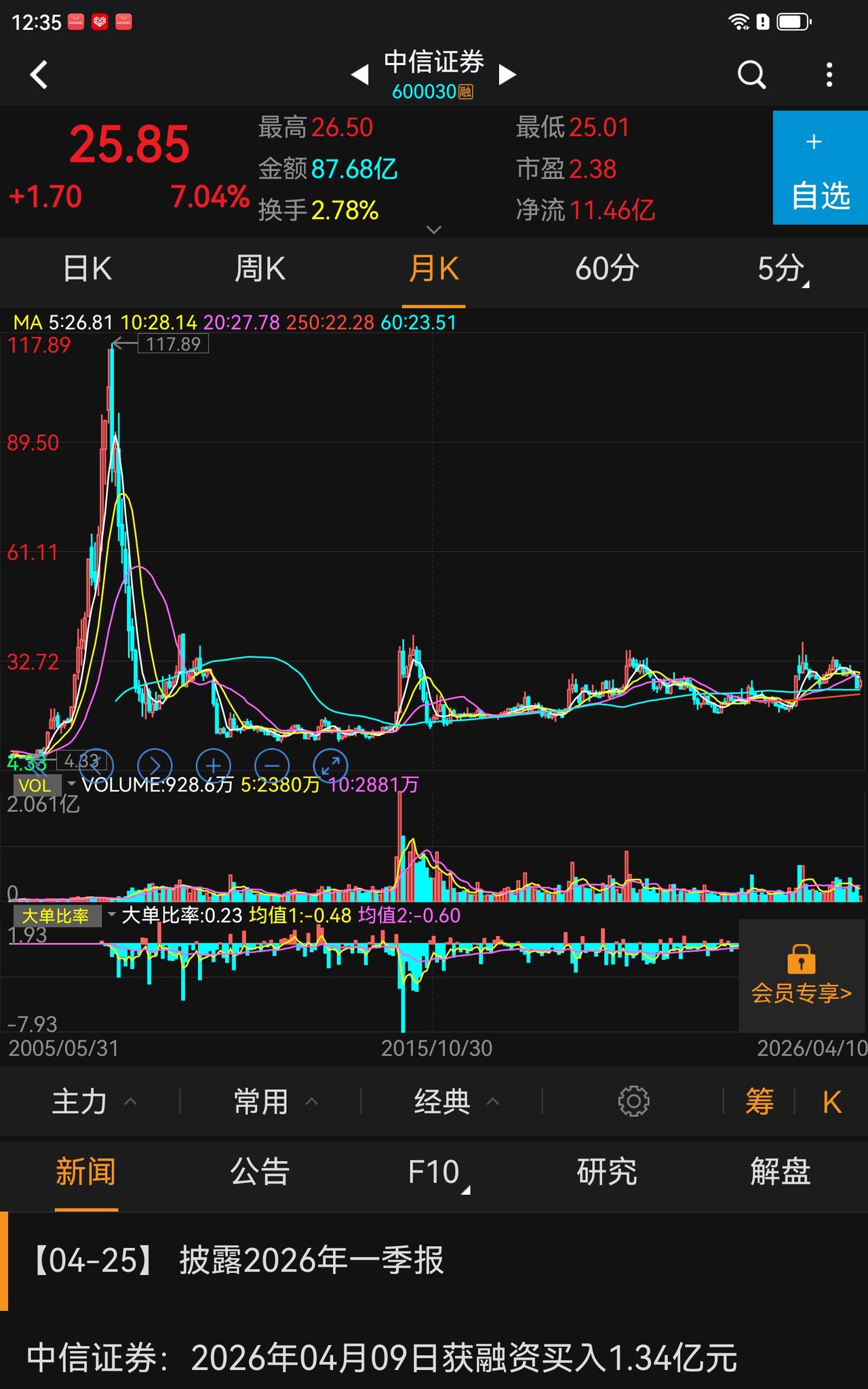Switch to the 周K weekly chart tab
Image resolution: width=868 pixels, height=1389 pixels.
click(260, 269)
